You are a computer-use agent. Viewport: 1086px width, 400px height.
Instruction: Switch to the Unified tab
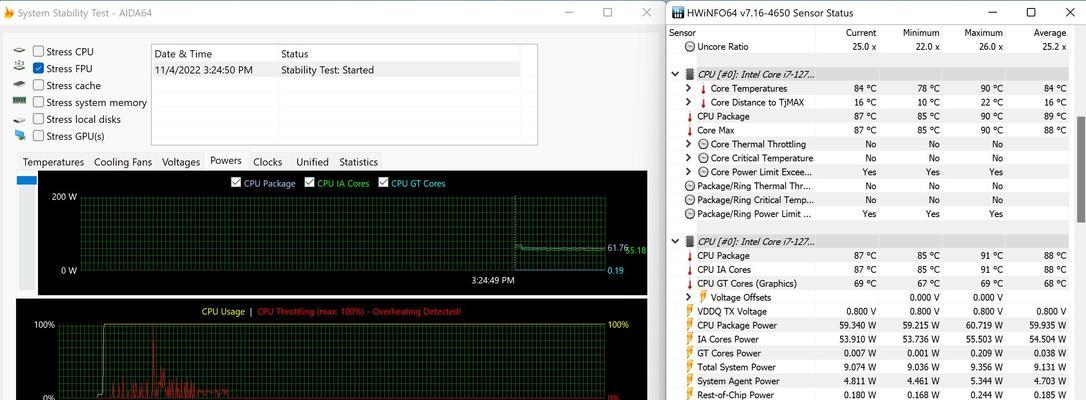[x=312, y=162]
